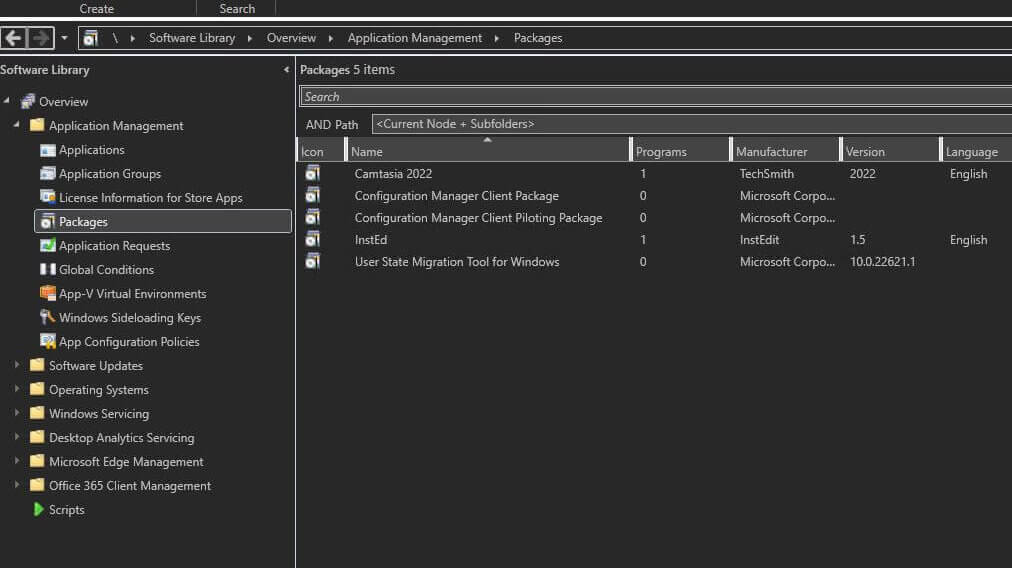The width and height of the screenshot is (1012, 568).
Task: Sort by the Manufacturer column header
Action: point(785,152)
